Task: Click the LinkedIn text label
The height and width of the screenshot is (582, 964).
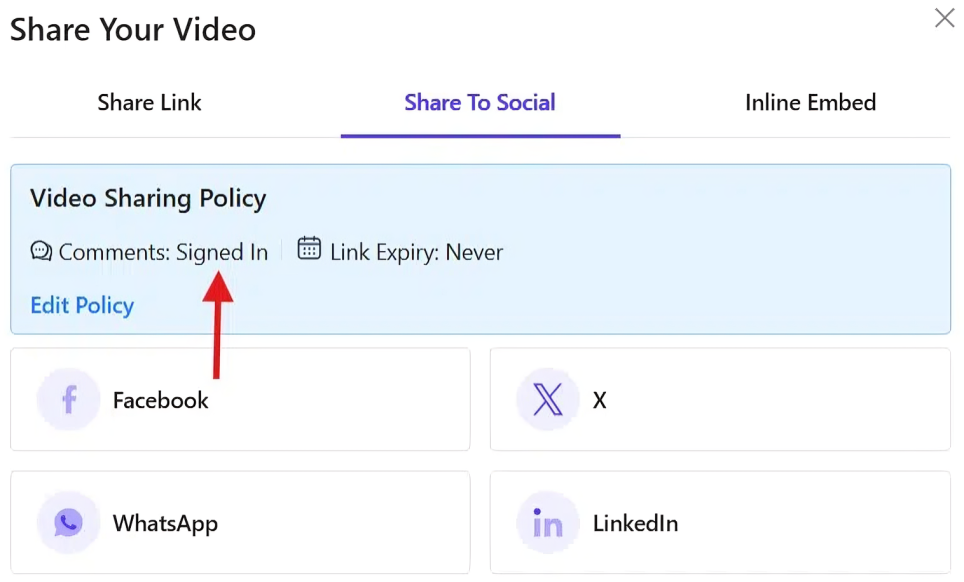Action: tap(635, 523)
